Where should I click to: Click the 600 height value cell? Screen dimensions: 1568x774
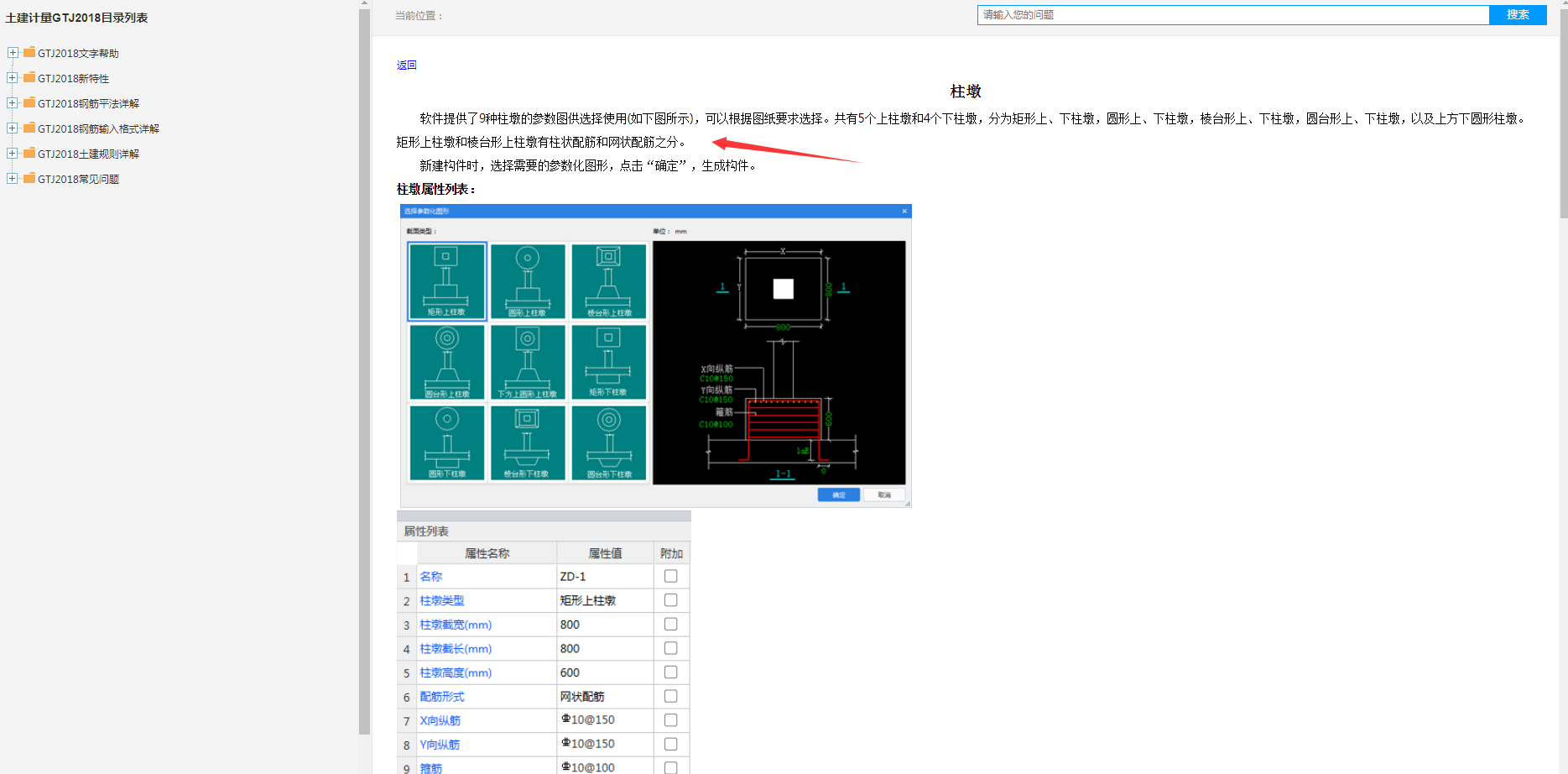(x=605, y=672)
